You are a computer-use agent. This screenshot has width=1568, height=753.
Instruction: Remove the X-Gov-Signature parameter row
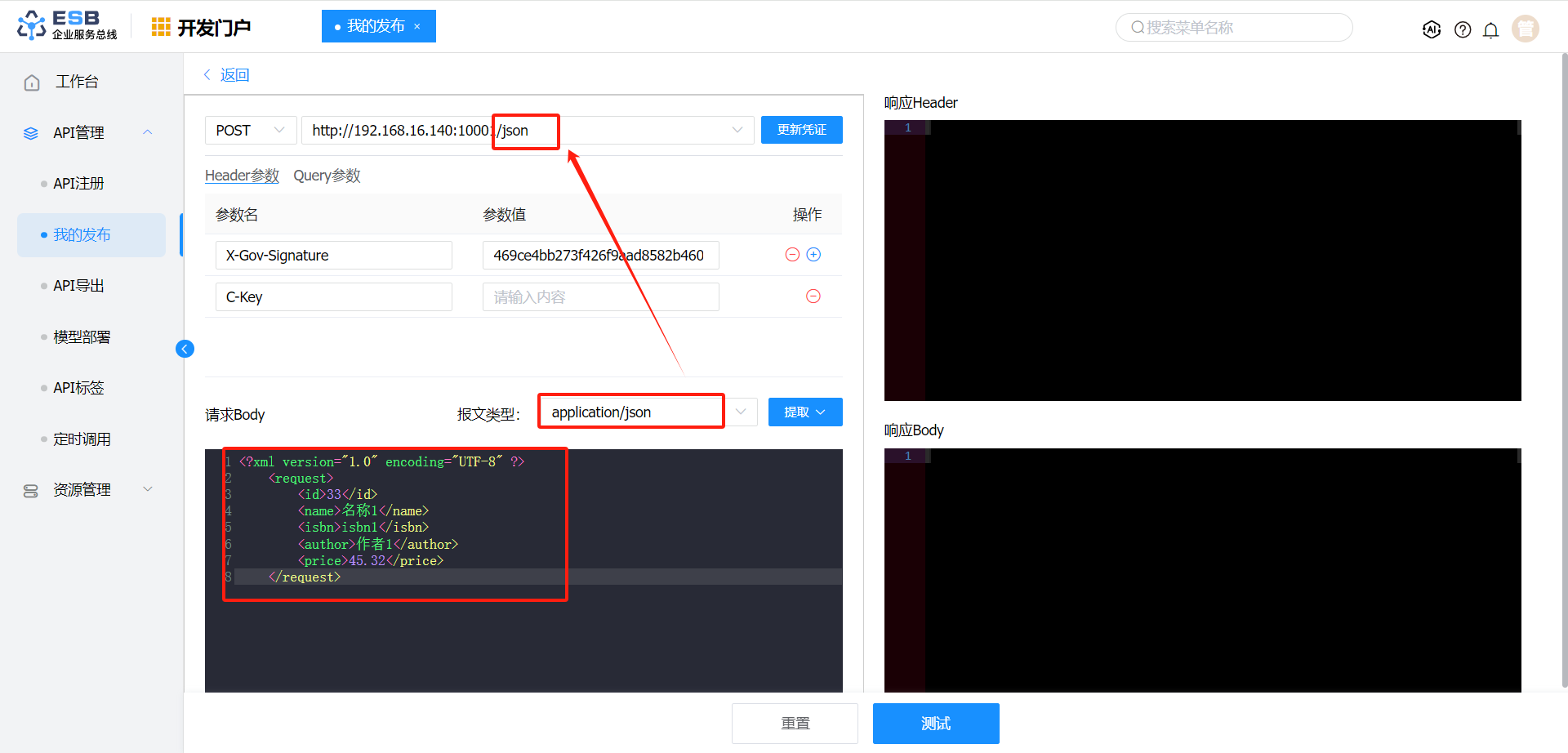(x=792, y=255)
